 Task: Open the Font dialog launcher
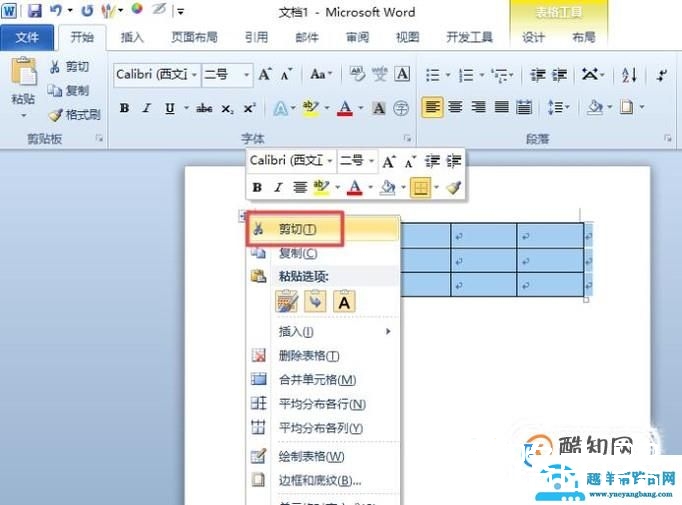(x=407, y=139)
